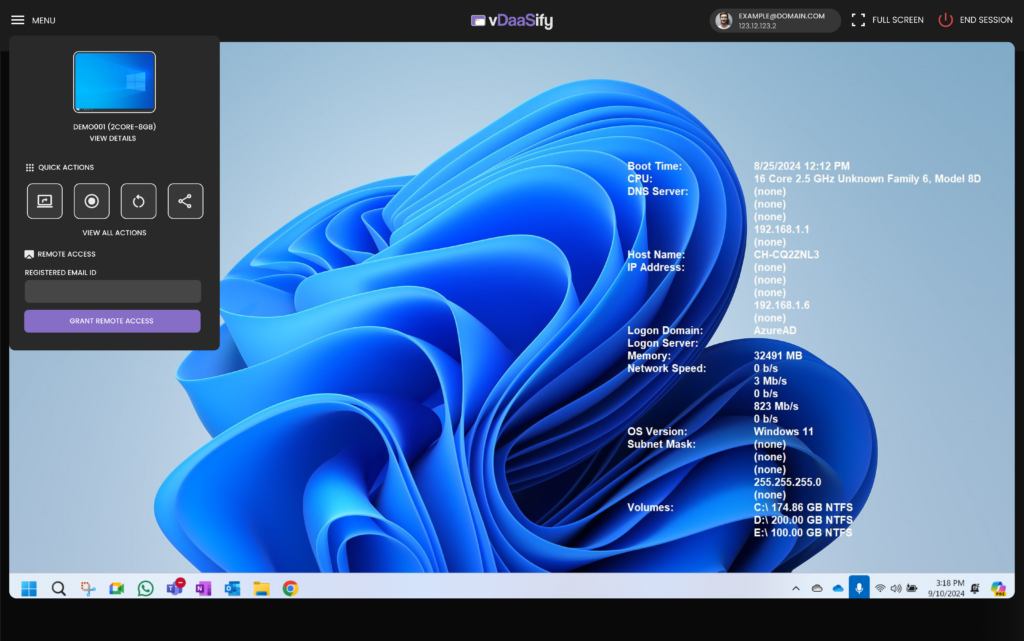Toggle the microphone icon in system tray
This screenshot has width=1024, height=641.
858,588
